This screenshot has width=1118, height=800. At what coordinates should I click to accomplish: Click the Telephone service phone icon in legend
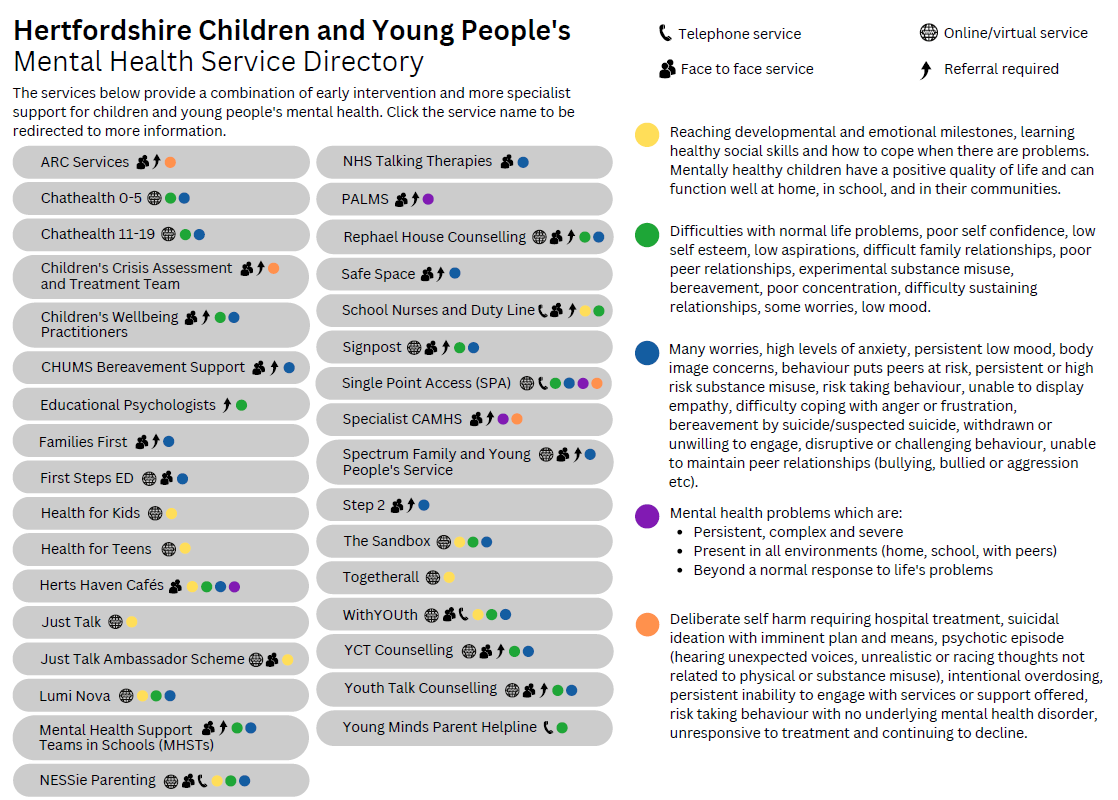(665, 33)
